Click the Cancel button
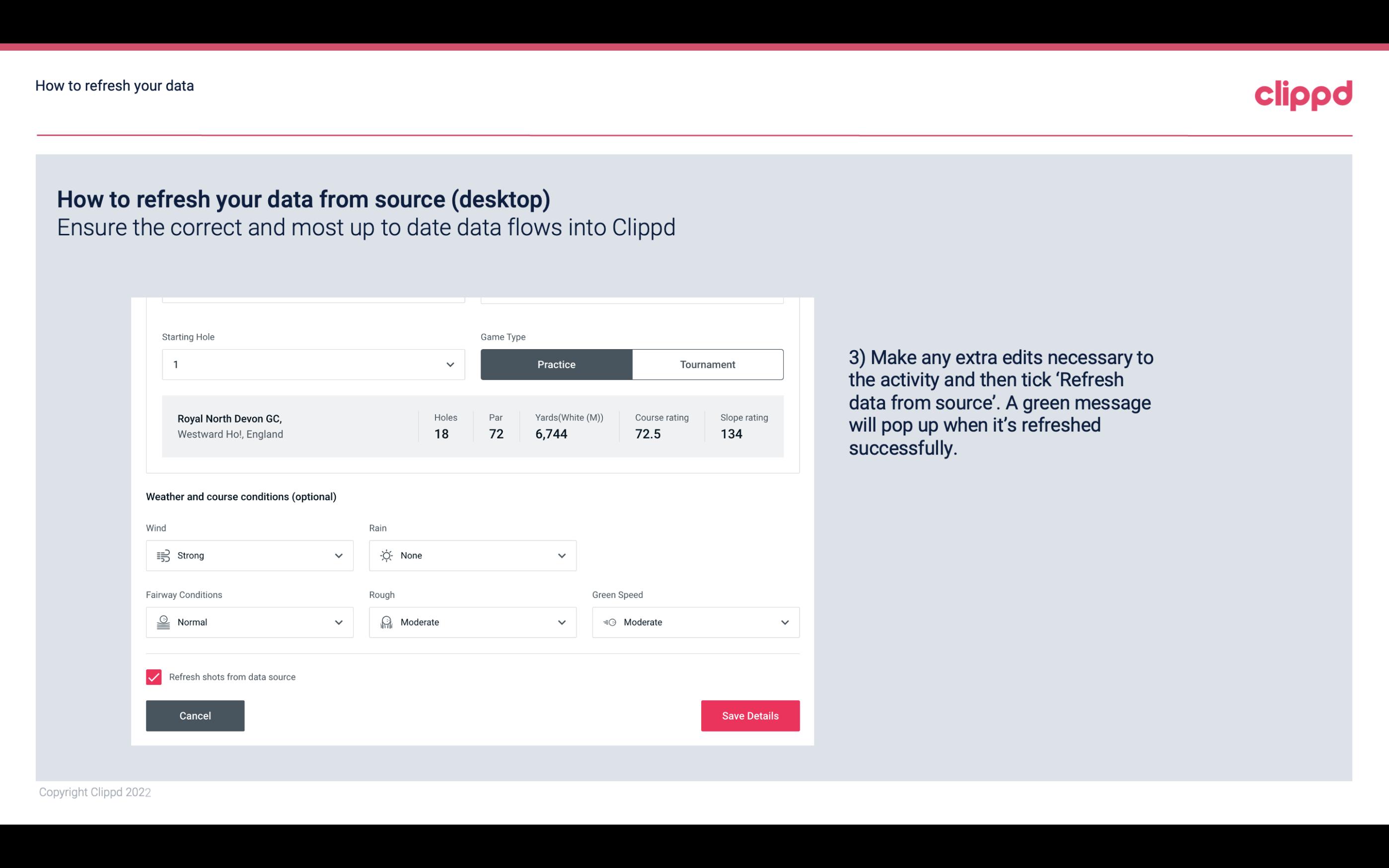The image size is (1389, 868). click(195, 716)
